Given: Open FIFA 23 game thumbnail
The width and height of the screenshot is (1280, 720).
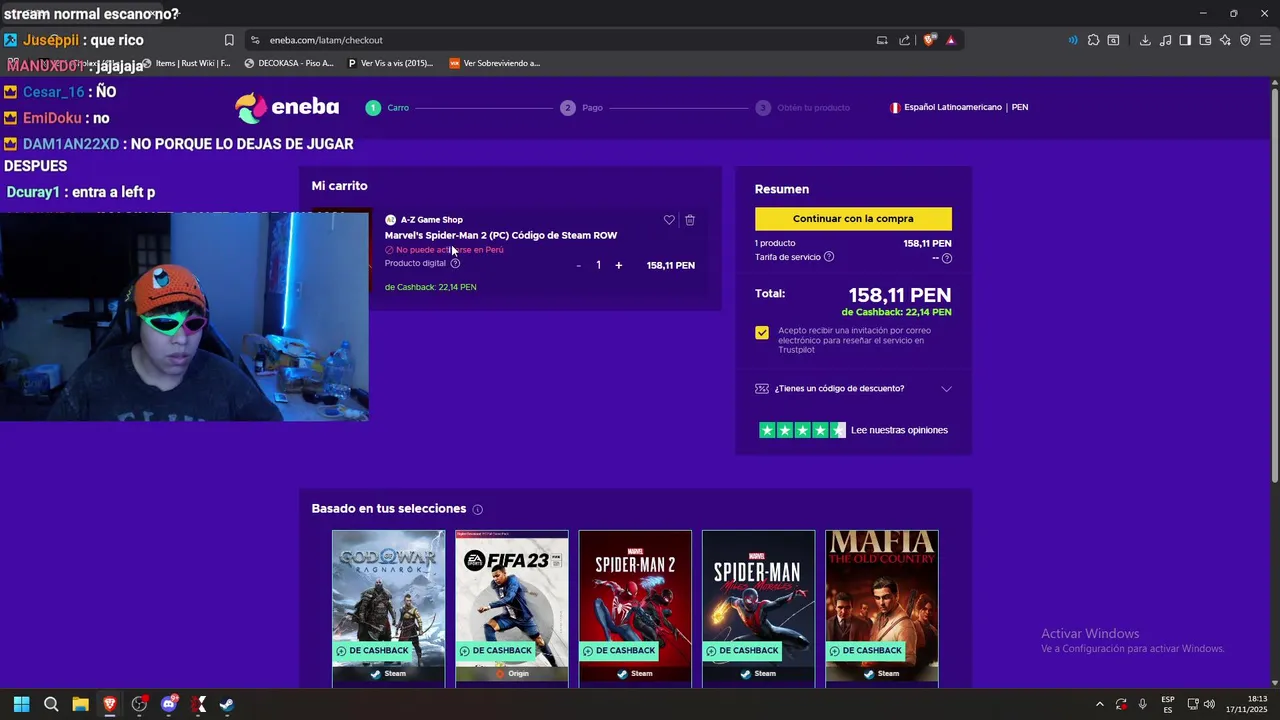Looking at the screenshot, I should tap(512, 608).
